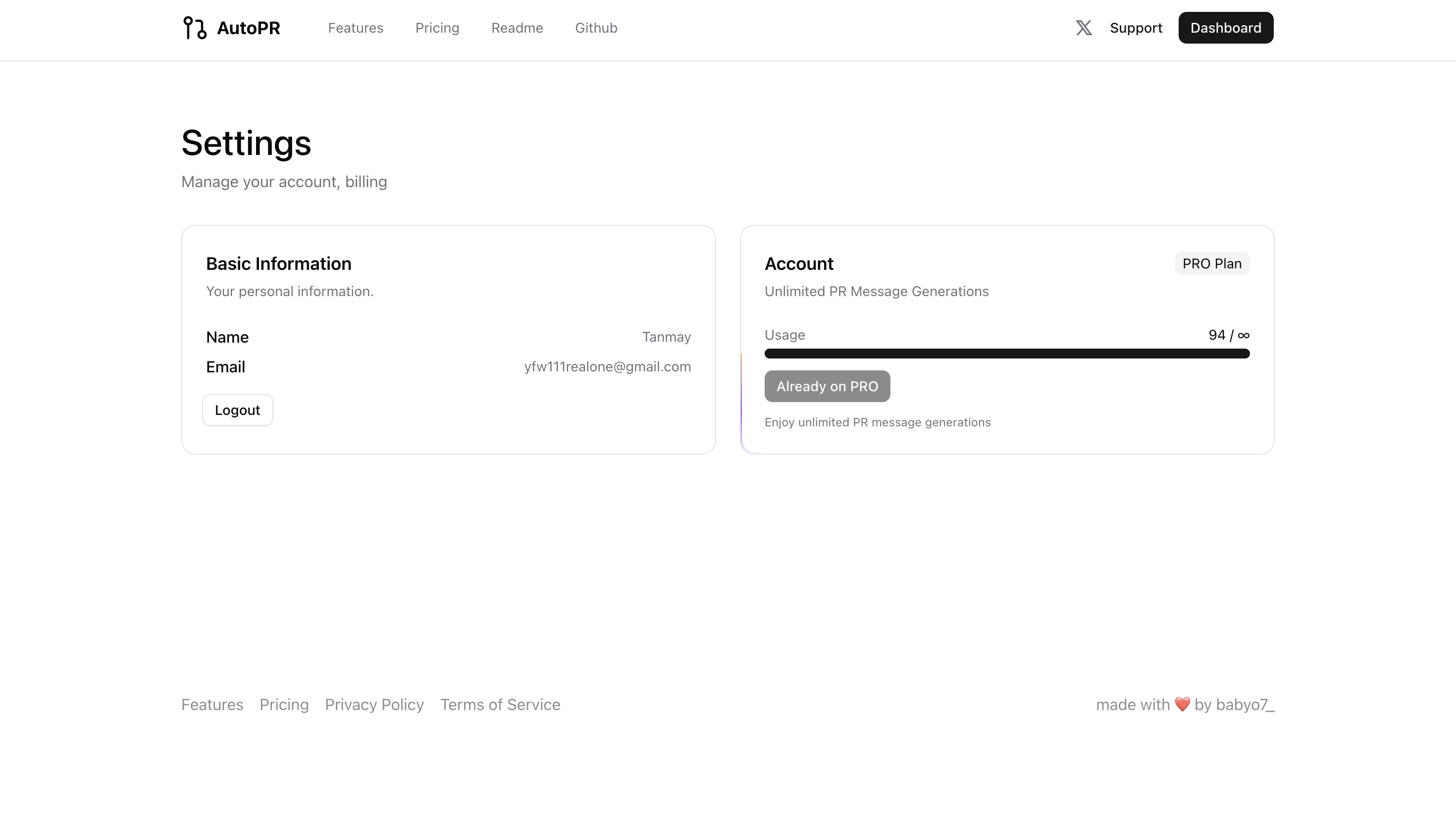Open the X (Twitter) icon link
The width and height of the screenshot is (1456, 819).
click(x=1084, y=28)
